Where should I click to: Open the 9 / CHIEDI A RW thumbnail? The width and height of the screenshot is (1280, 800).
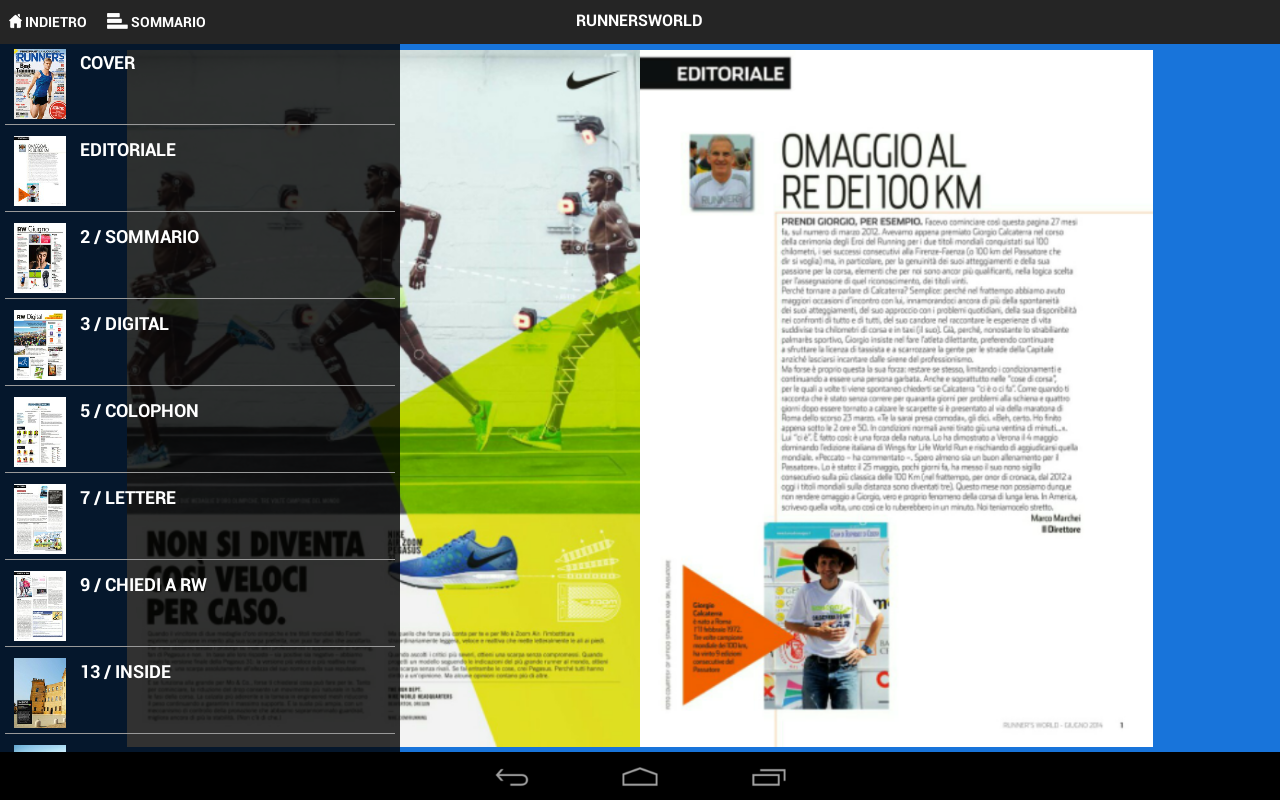pos(40,606)
